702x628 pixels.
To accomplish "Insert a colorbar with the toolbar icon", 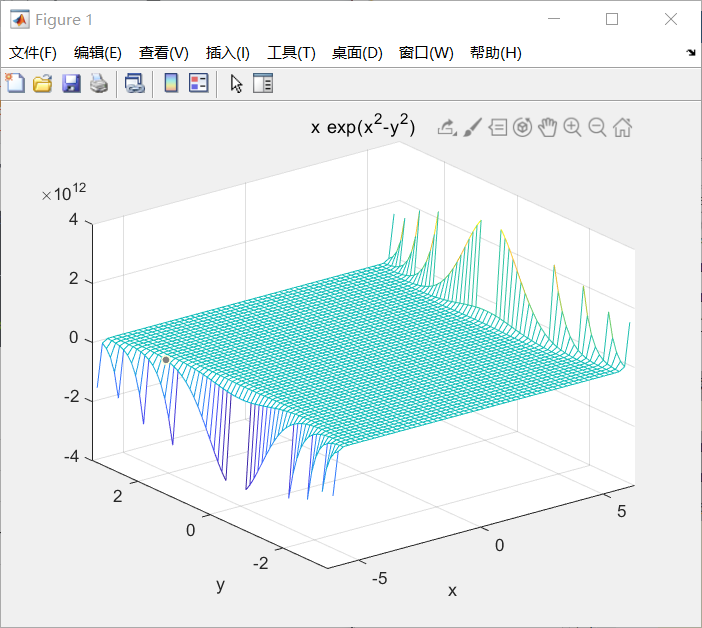I will click(171, 83).
